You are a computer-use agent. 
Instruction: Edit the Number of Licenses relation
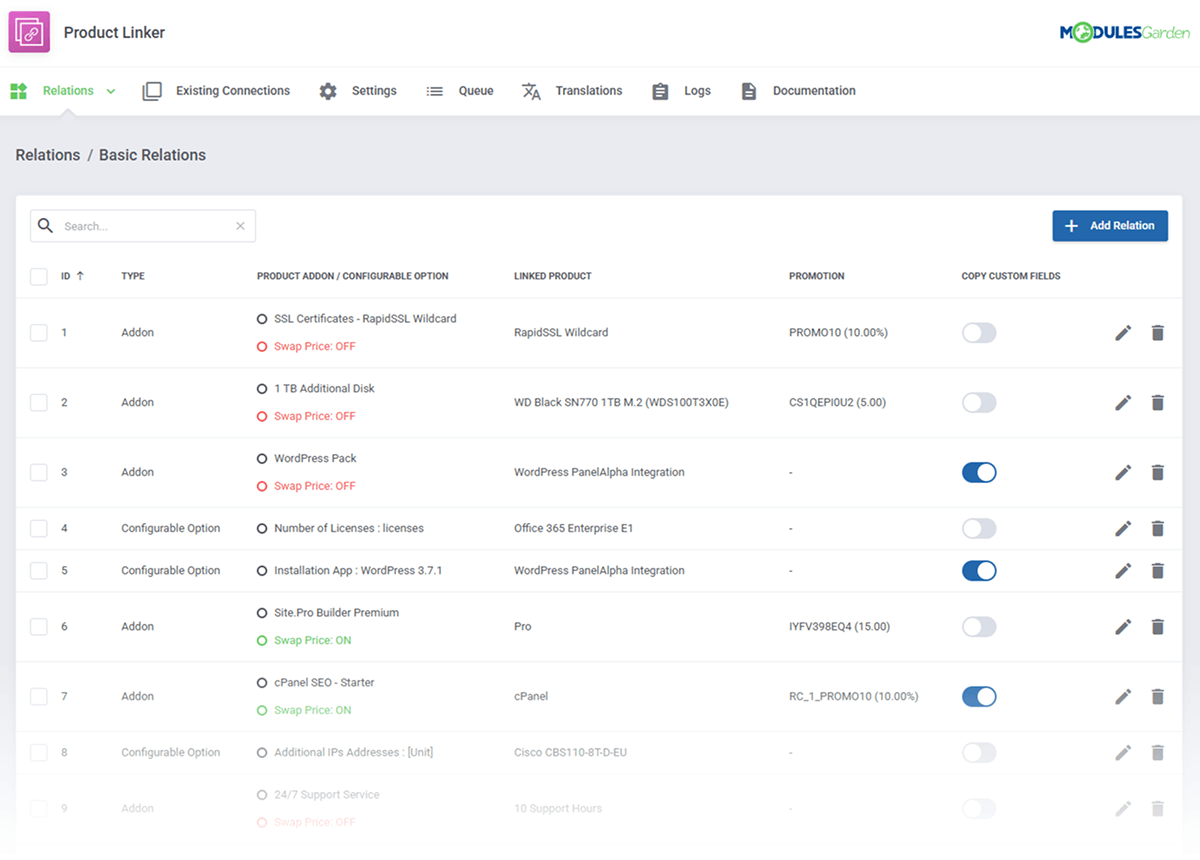(1123, 529)
